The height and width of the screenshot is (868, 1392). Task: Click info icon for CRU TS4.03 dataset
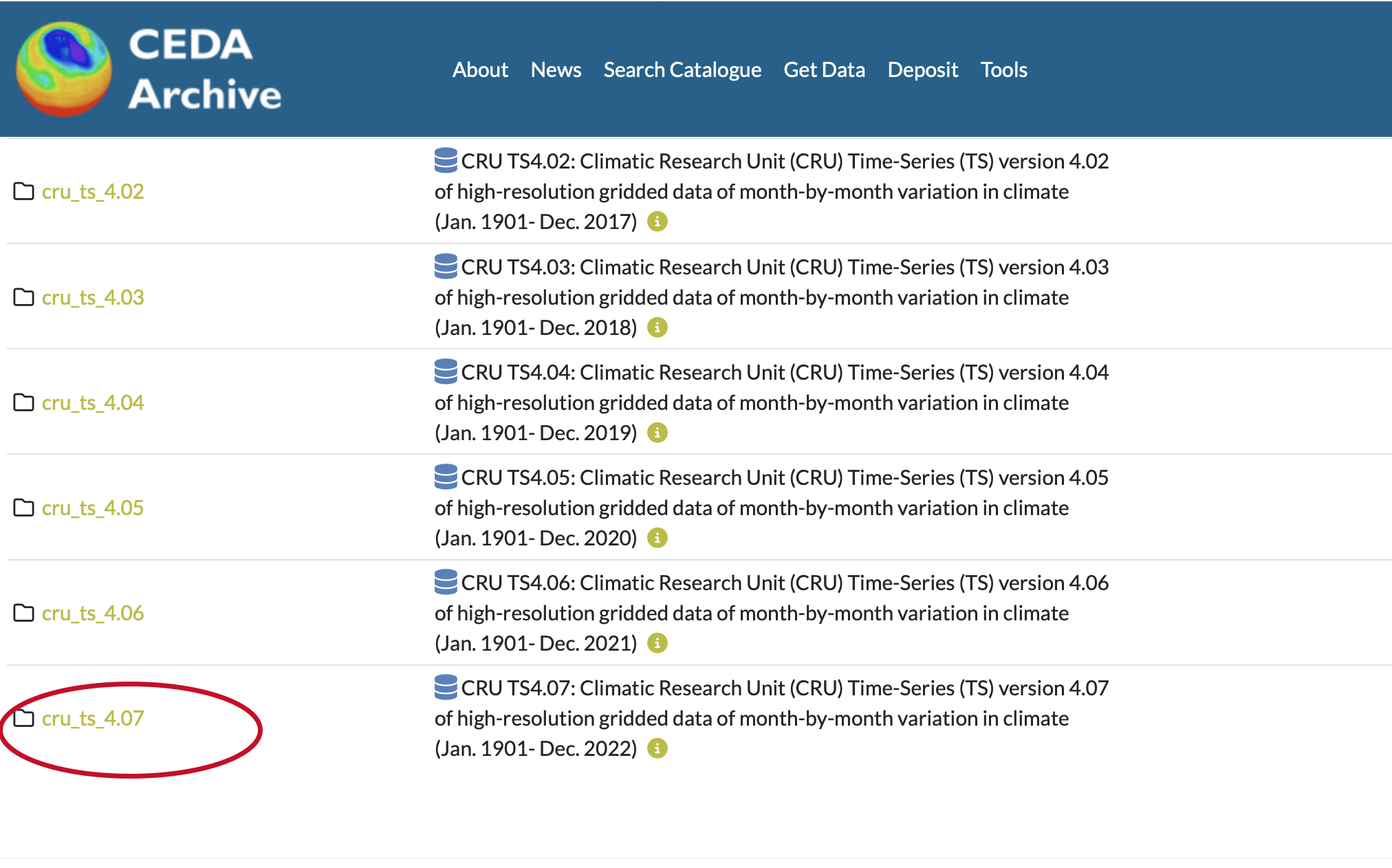[x=657, y=327]
